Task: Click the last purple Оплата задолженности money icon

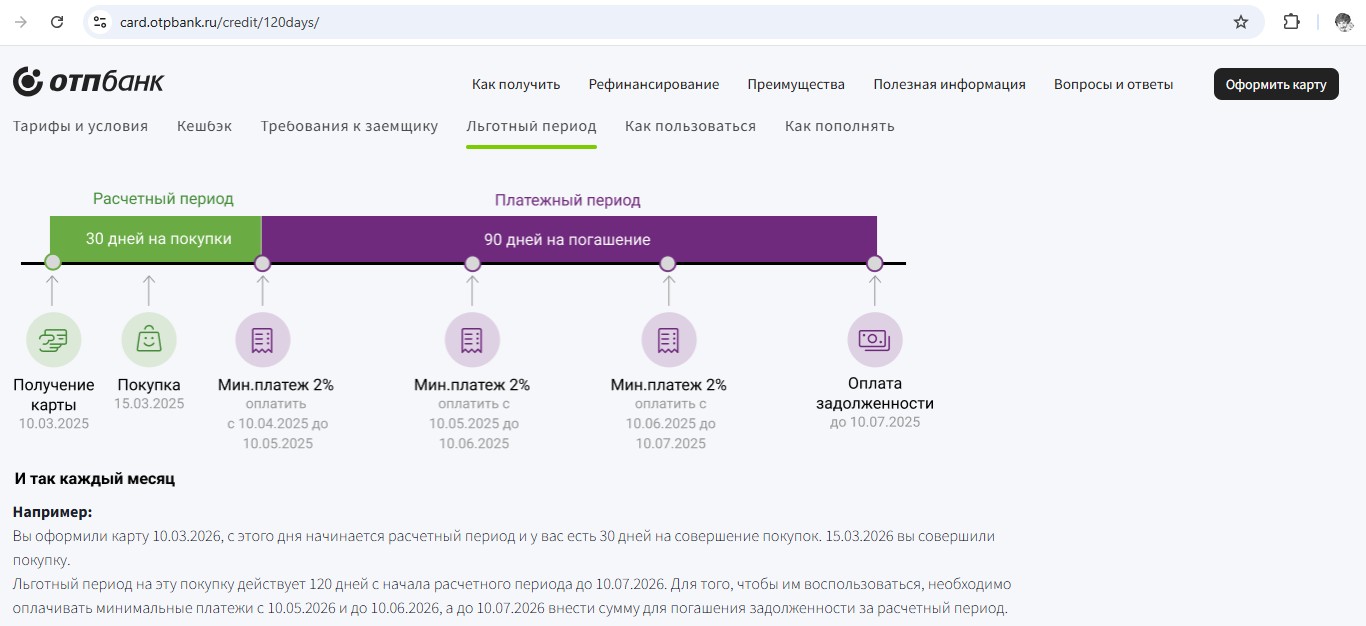Action: 874,340
